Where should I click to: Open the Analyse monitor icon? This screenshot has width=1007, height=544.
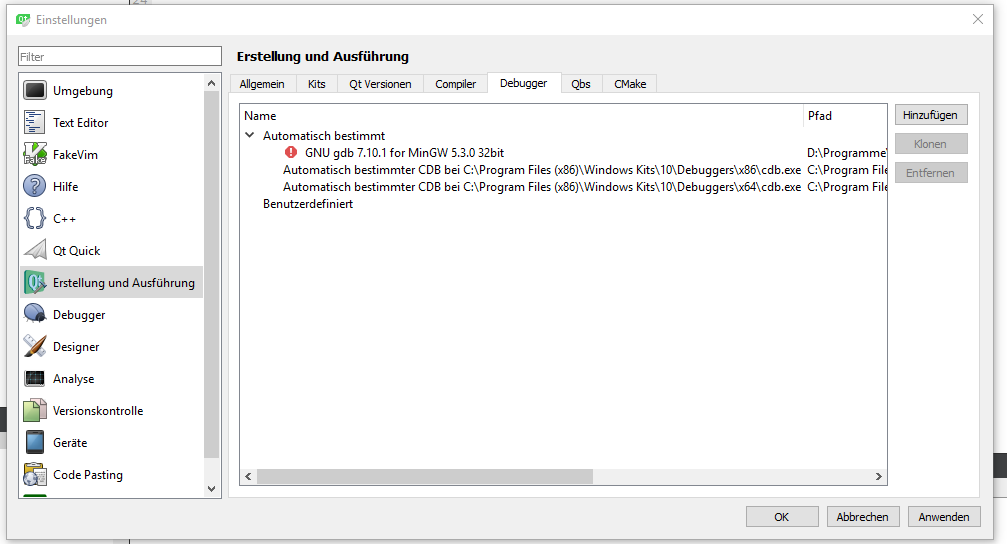tap(35, 379)
